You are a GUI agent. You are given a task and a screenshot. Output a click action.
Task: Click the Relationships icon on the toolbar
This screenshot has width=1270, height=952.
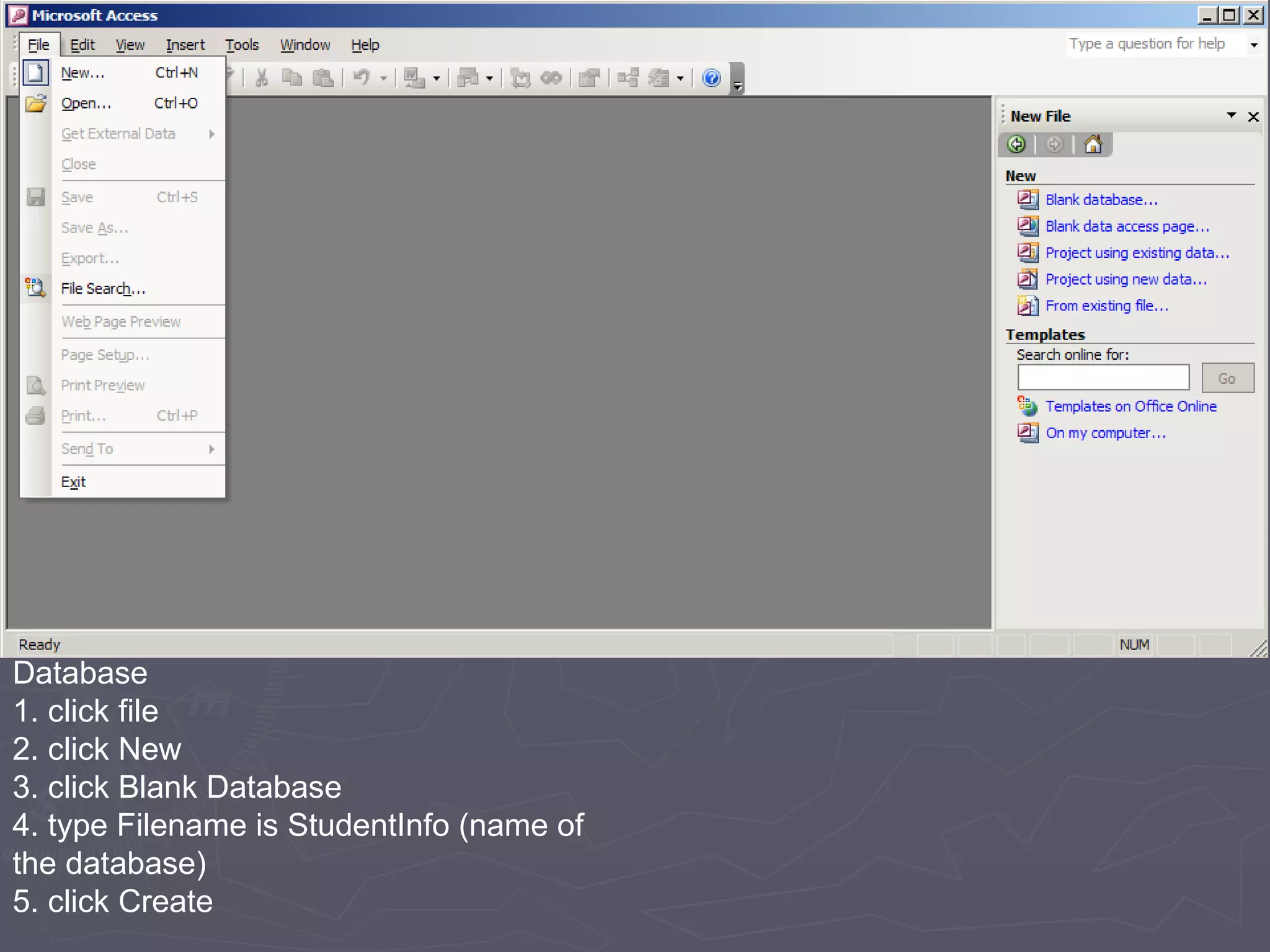[628, 78]
